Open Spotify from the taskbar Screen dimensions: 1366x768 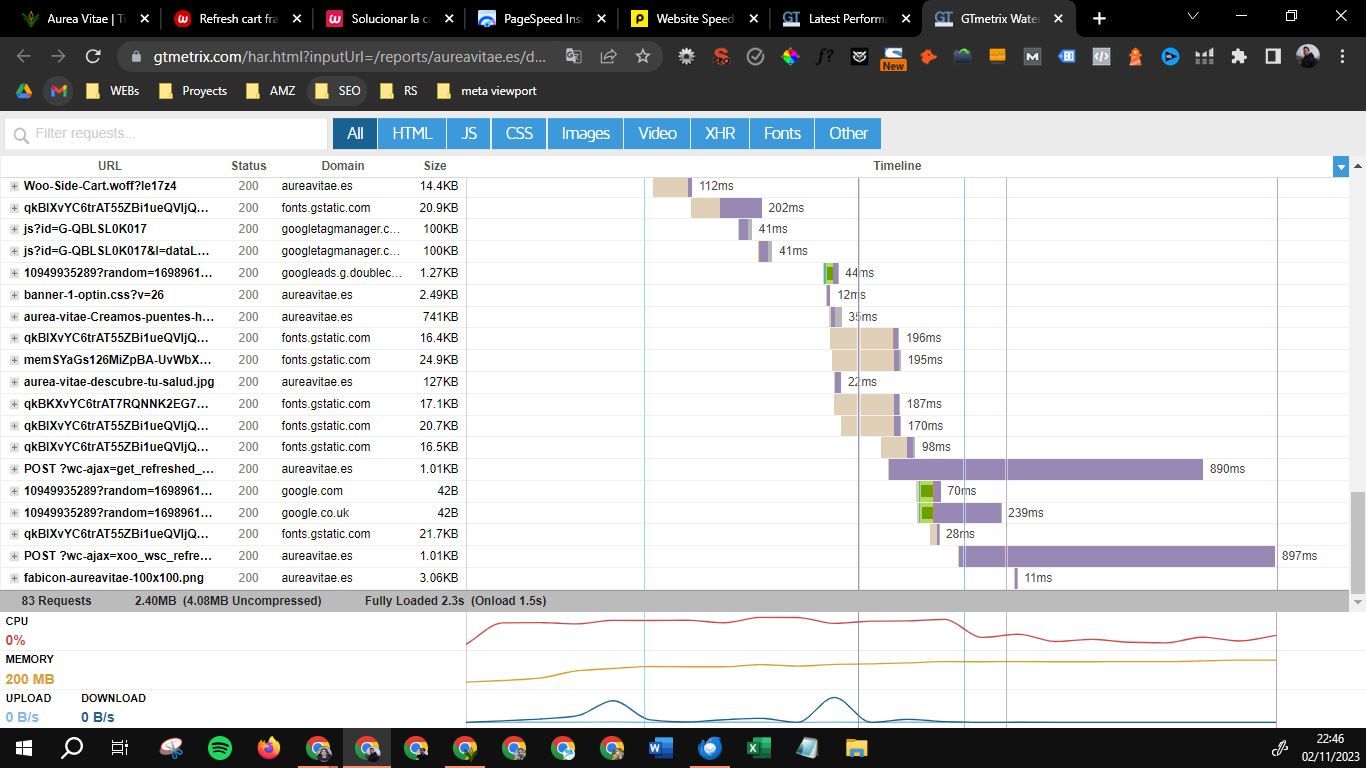220,748
